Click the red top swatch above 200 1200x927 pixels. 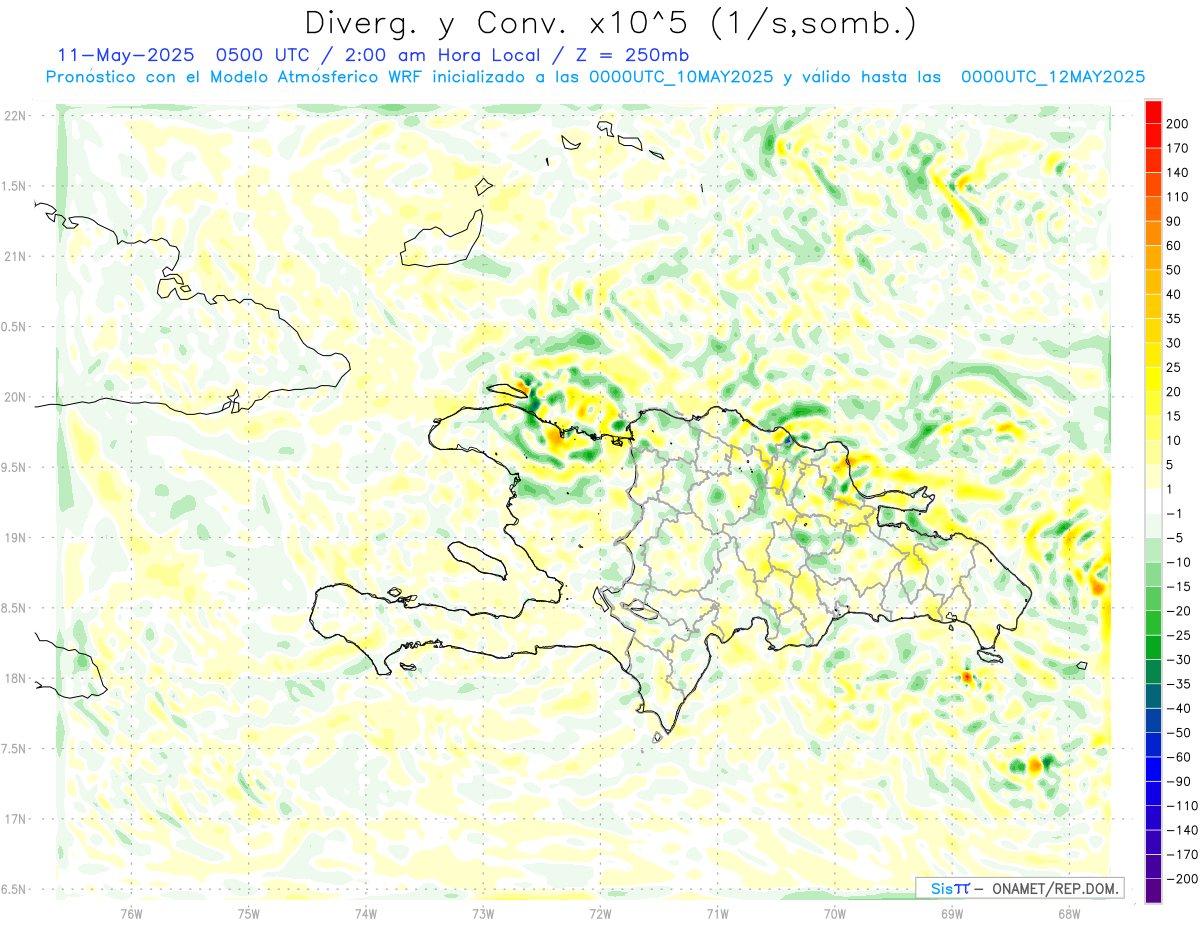pyautogui.click(x=1154, y=112)
